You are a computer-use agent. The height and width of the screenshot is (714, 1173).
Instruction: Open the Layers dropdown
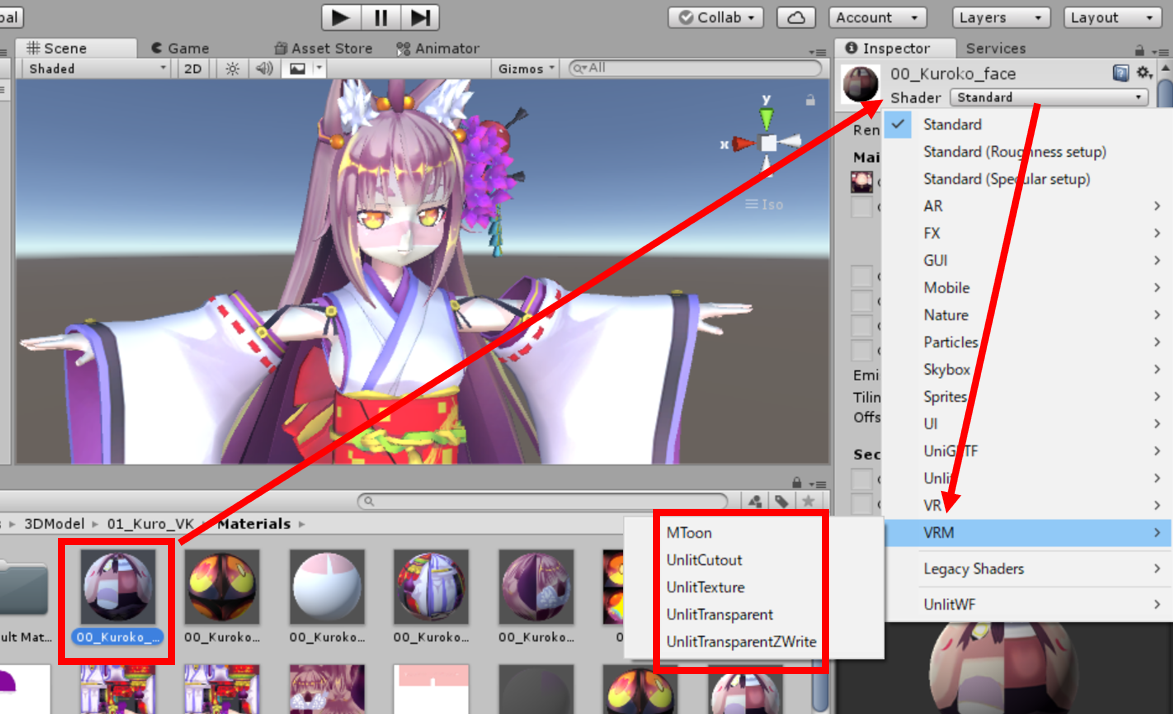point(1000,17)
